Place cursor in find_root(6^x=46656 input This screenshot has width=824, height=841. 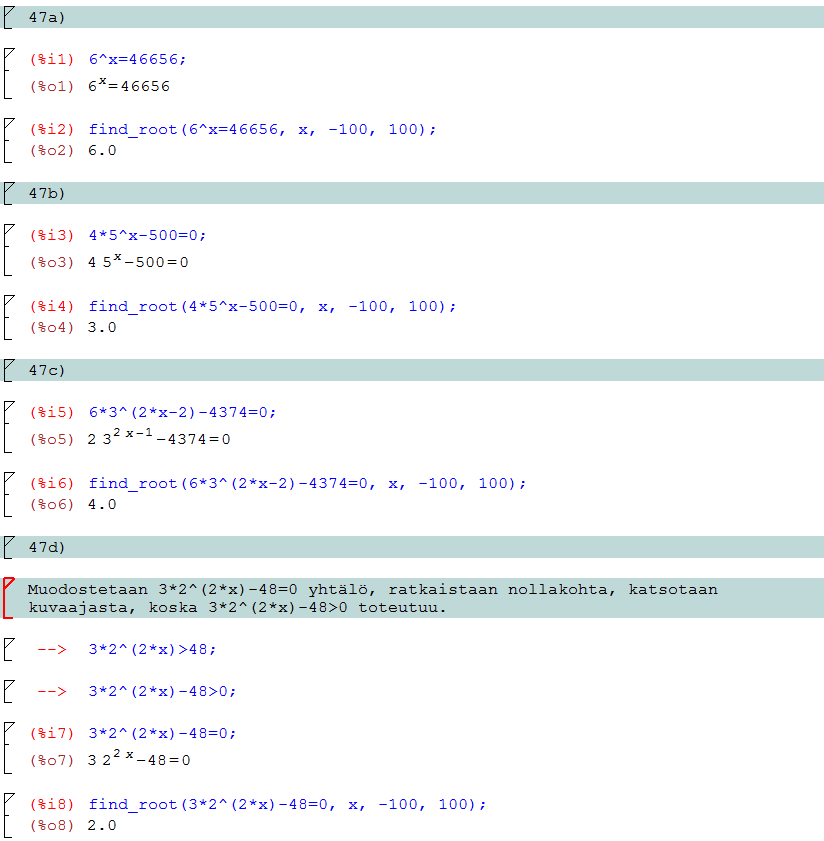tap(262, 130)
